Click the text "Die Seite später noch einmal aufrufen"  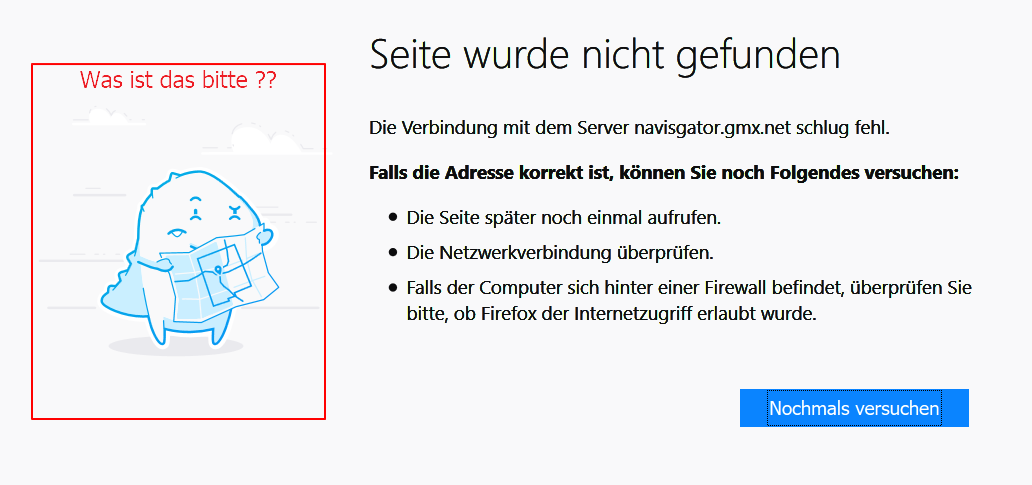(563, 217)
